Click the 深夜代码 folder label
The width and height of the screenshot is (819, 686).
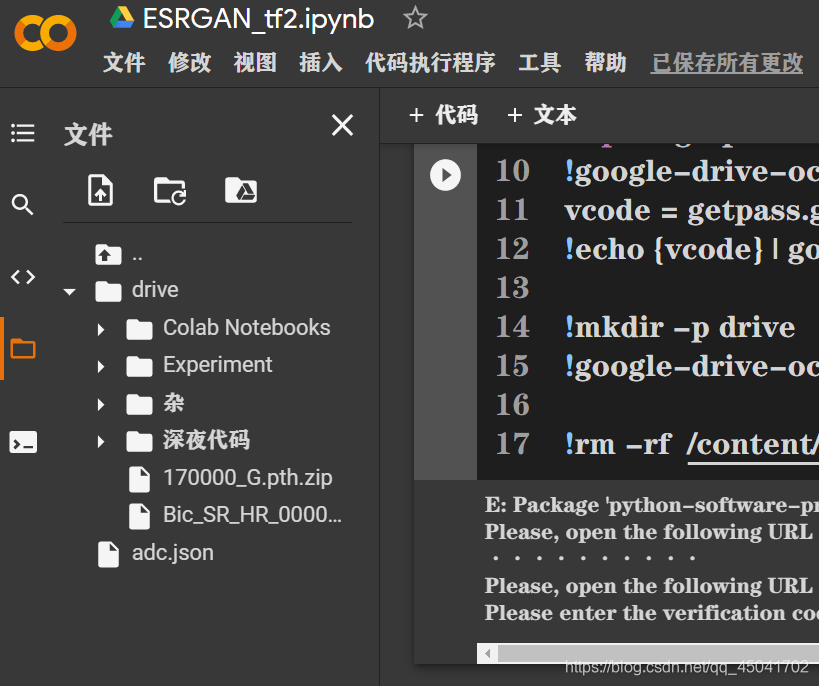tap(206, 440)
